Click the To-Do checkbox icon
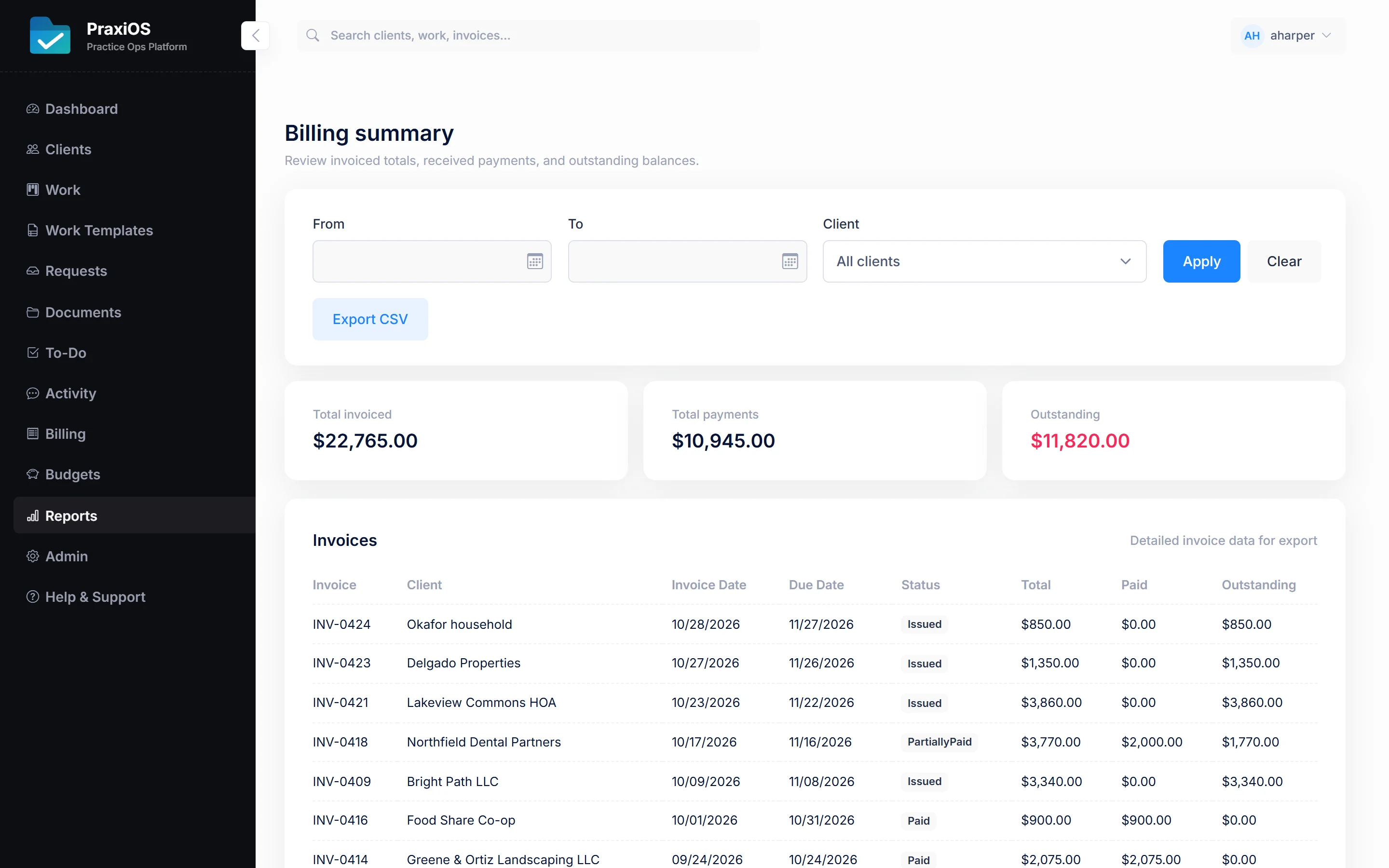 [x=33, y=353]
